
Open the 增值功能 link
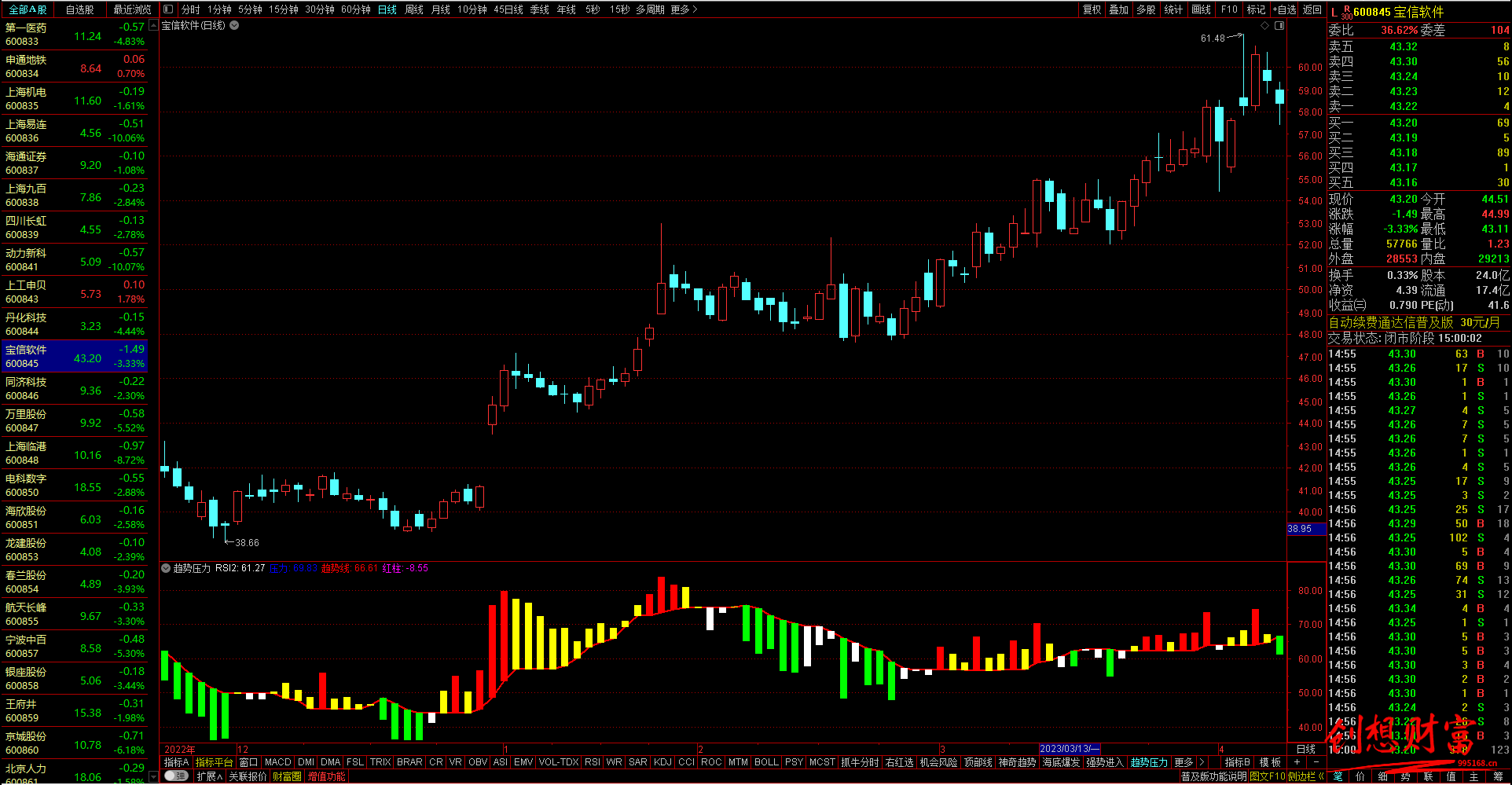326,776
